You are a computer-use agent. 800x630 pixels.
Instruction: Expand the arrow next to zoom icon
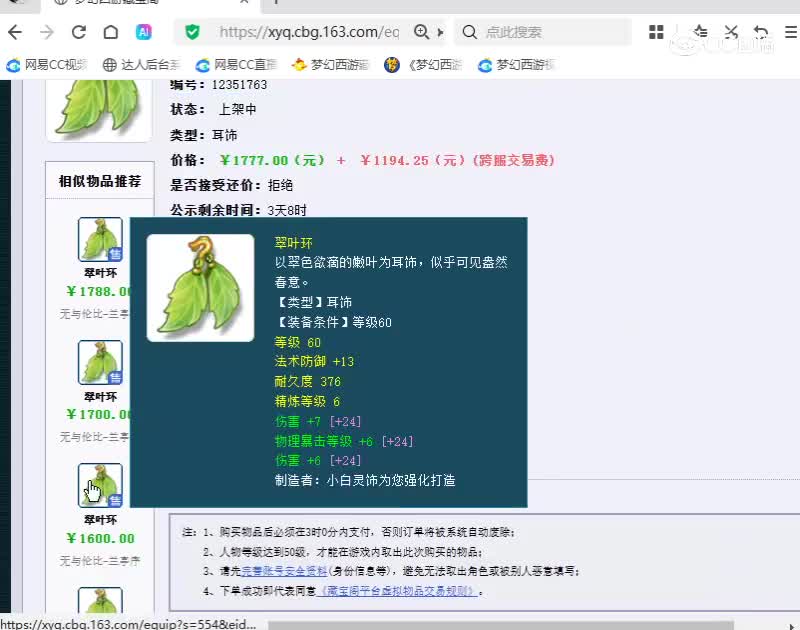click(440, 32)
